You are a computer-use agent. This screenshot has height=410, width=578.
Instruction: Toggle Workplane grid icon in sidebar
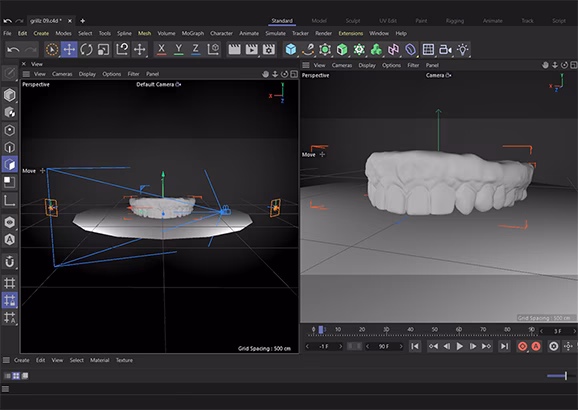click(x=9, y=283)
